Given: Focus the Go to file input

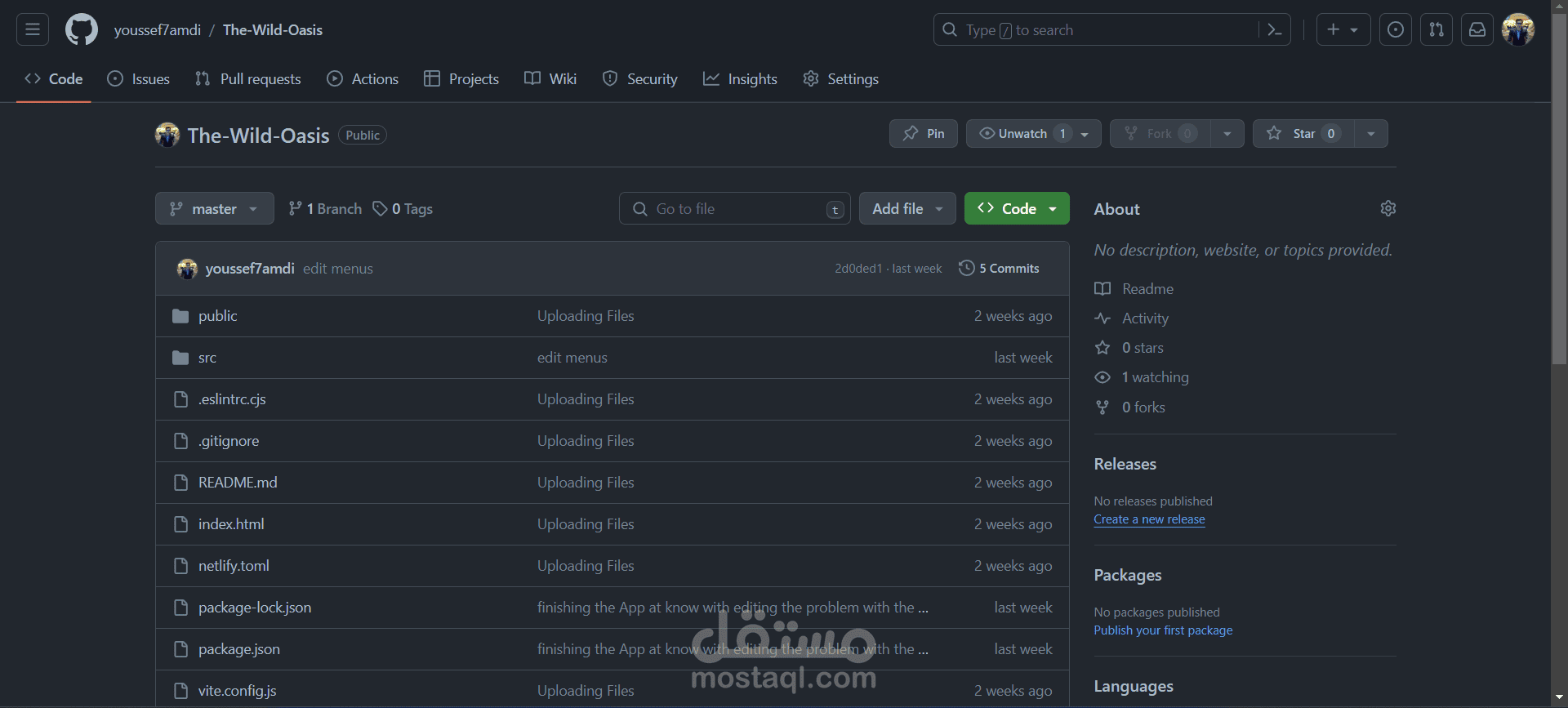Looking at the screenshot, I should 734,208.
